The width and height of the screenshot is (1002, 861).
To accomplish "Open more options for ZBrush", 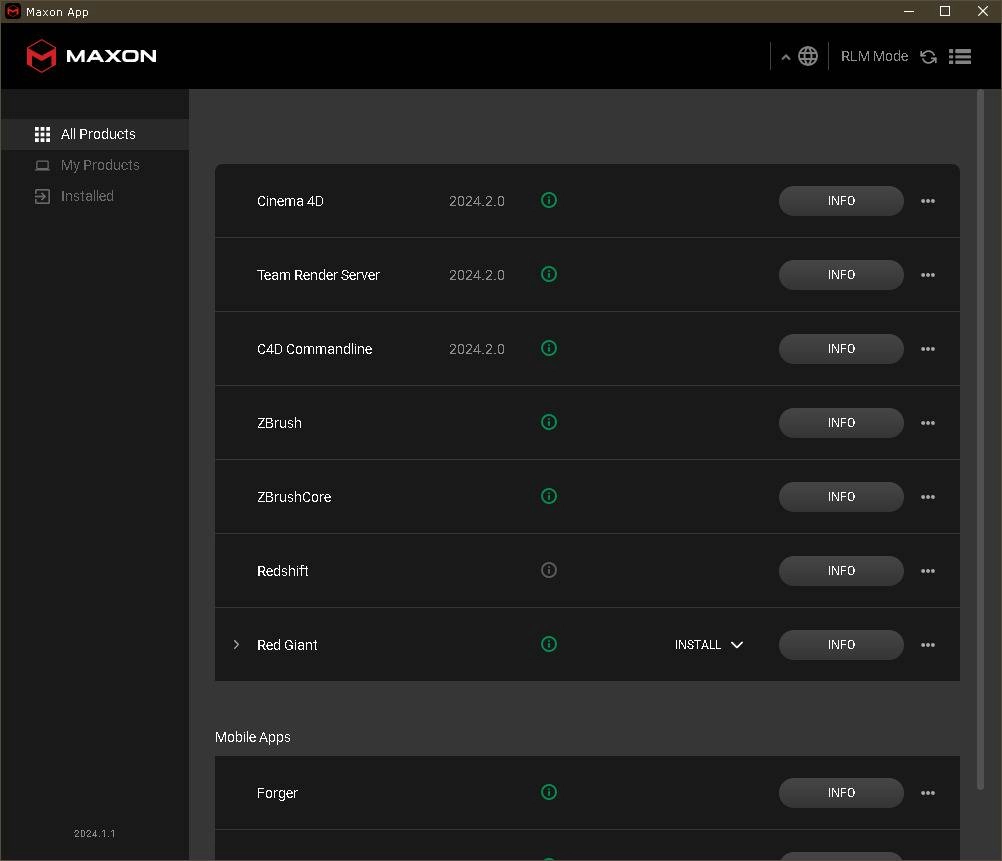I will (x=928, y=423).
